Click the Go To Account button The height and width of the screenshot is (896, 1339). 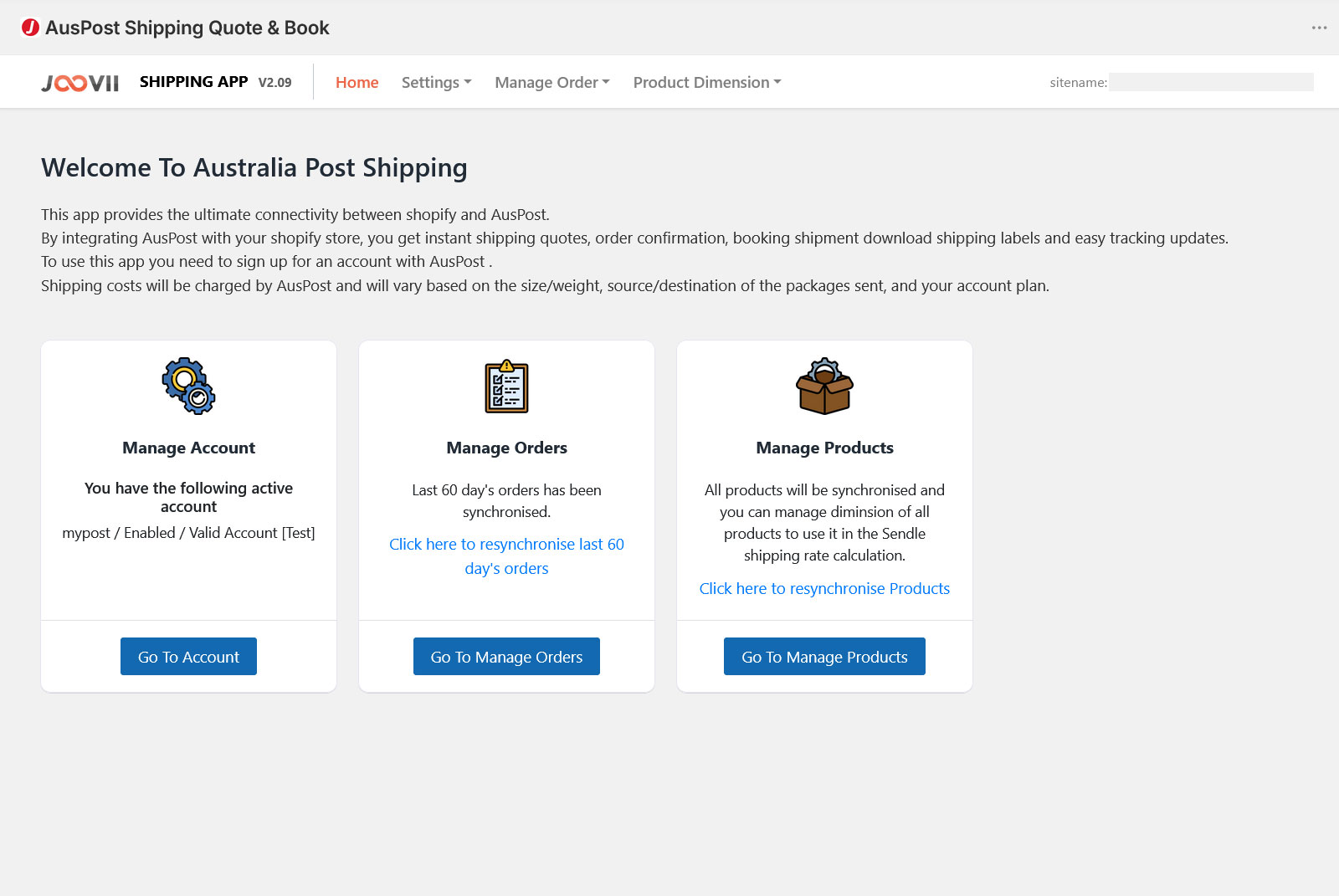[188, 657]
